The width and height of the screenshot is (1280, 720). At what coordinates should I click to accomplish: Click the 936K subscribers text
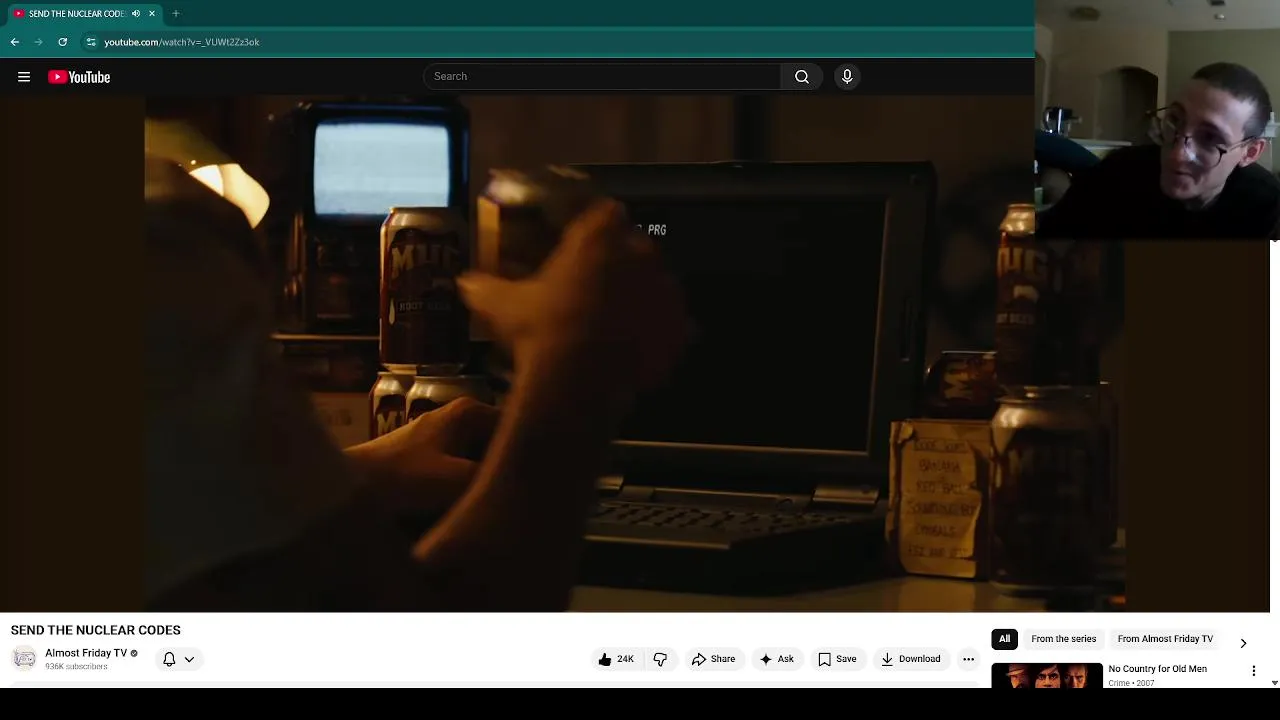pos(76,667)
